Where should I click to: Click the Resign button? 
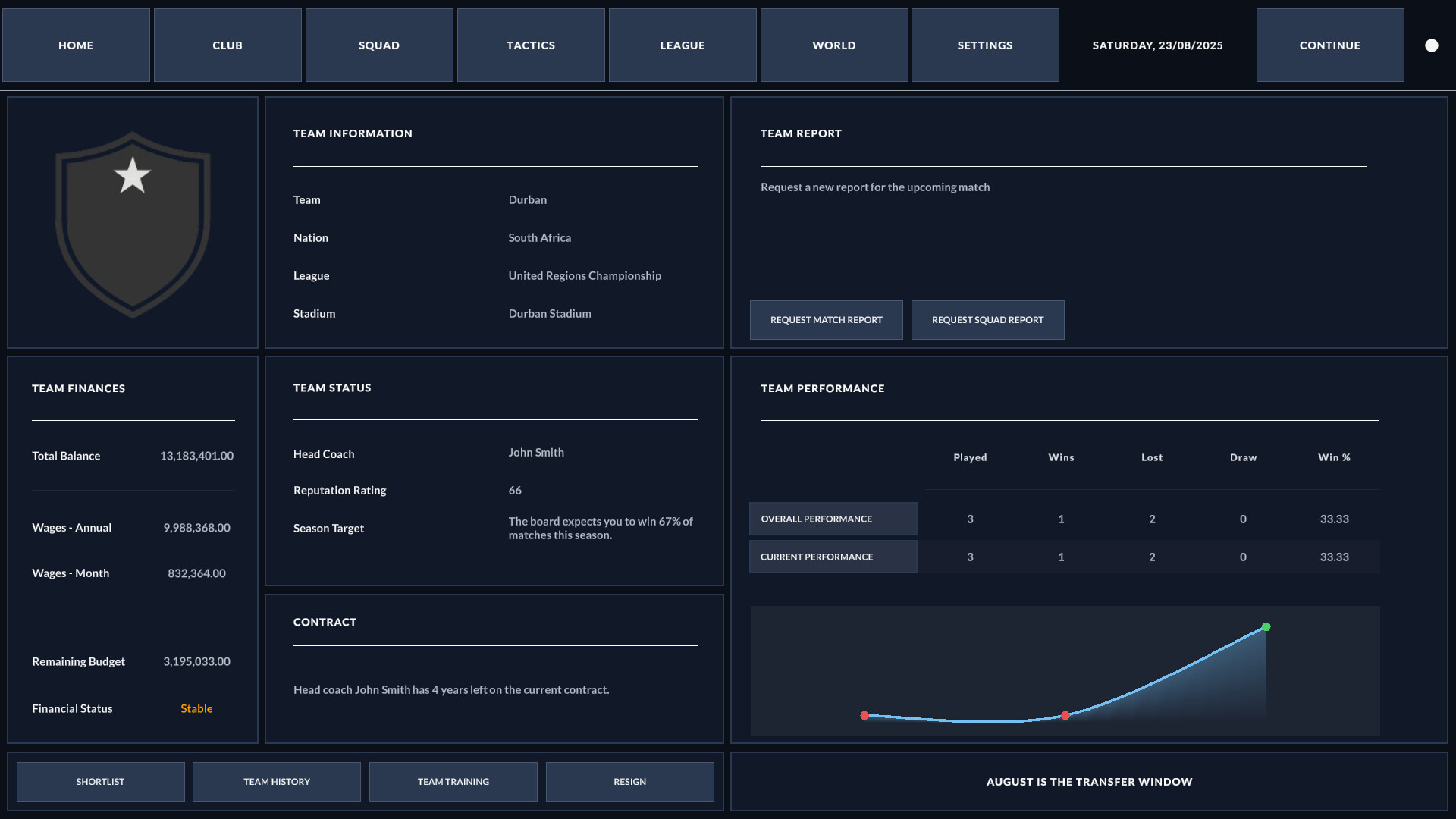coord(630,782)
